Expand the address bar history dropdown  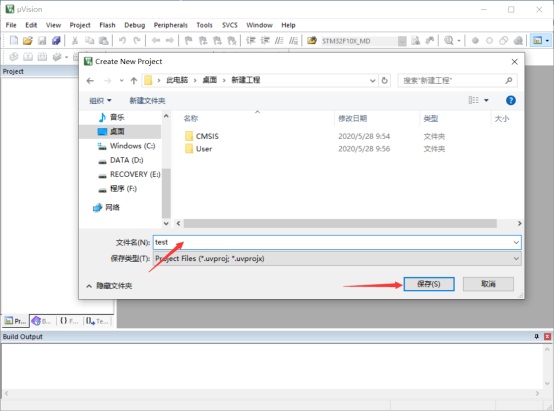pyautogui.click(x=372, y=81)
